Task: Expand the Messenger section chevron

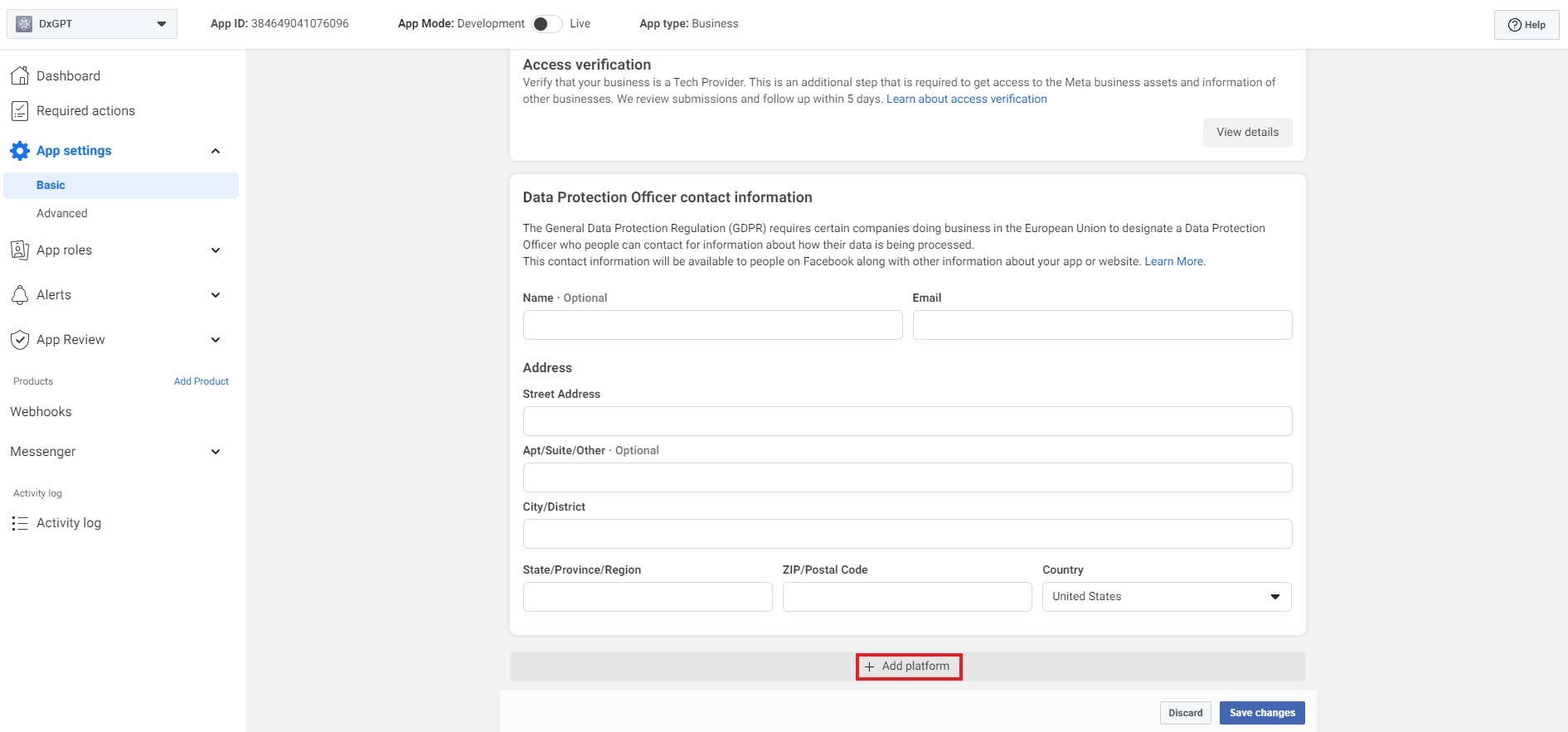Action: [216, 452]
